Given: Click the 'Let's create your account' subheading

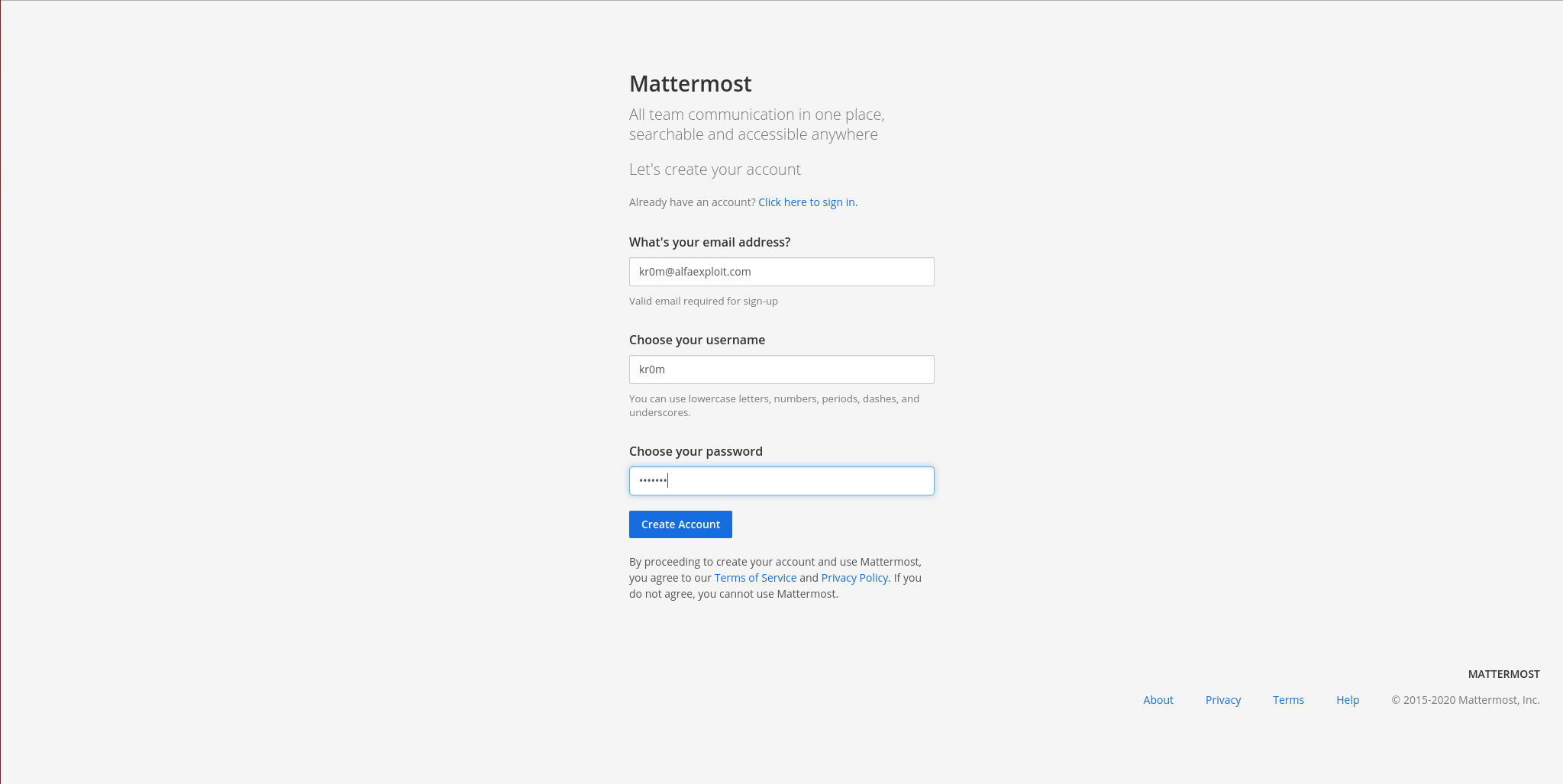Looking at the screenshot, I should (715, 169).
